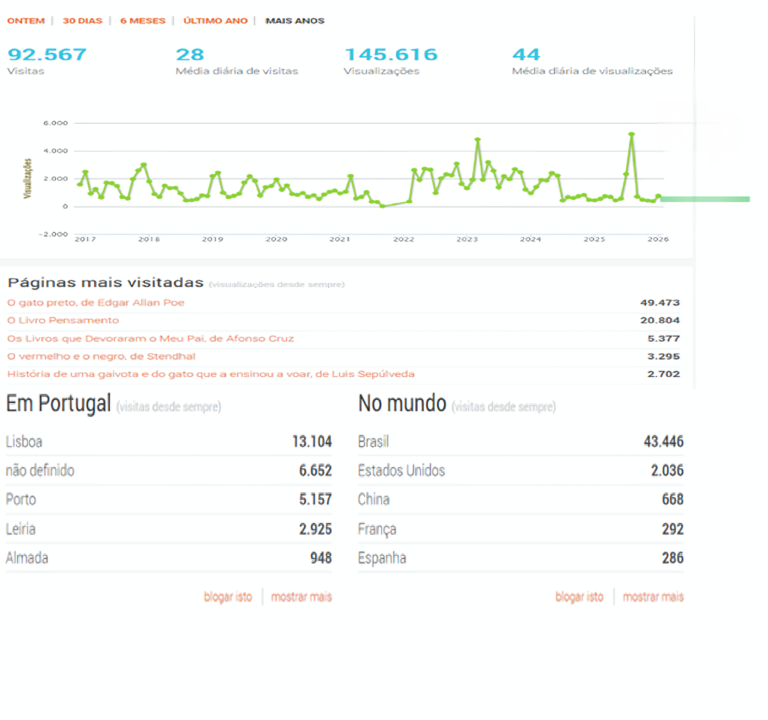
Task: Open the ÚLTIMO ANO tab
Action: pos(215,21)
